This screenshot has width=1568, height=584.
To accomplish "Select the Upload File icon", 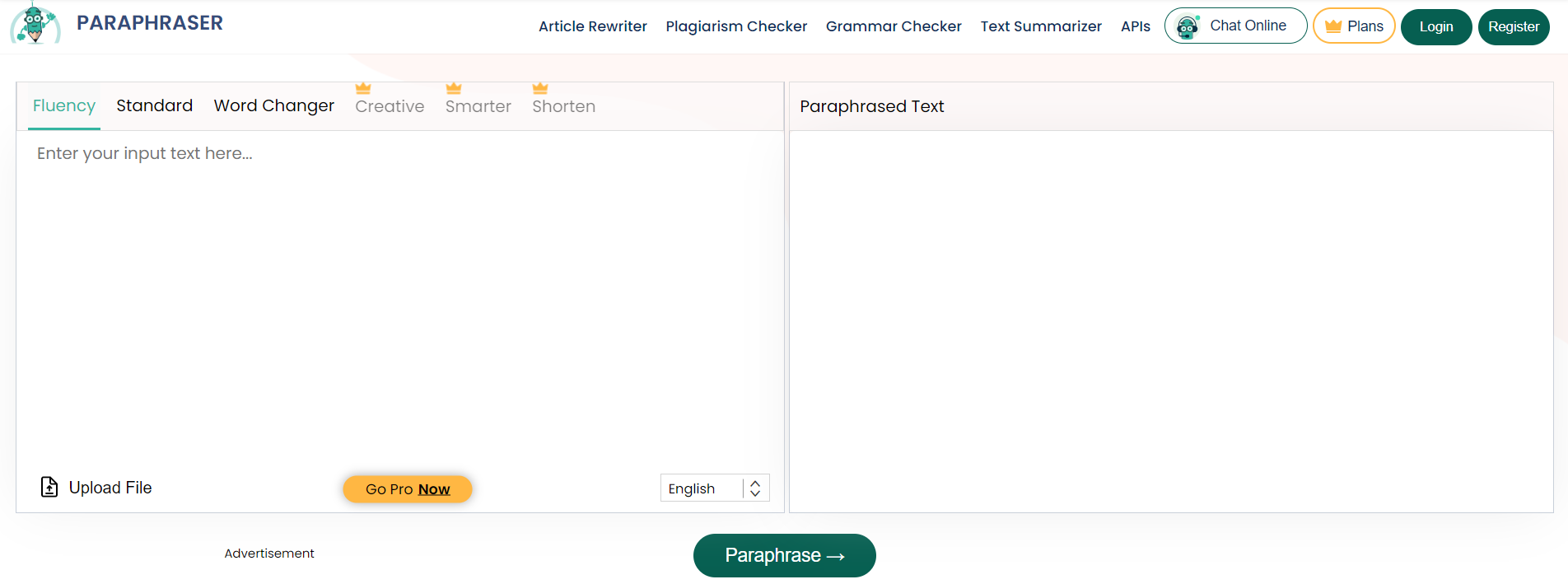I will click(49, 487).
